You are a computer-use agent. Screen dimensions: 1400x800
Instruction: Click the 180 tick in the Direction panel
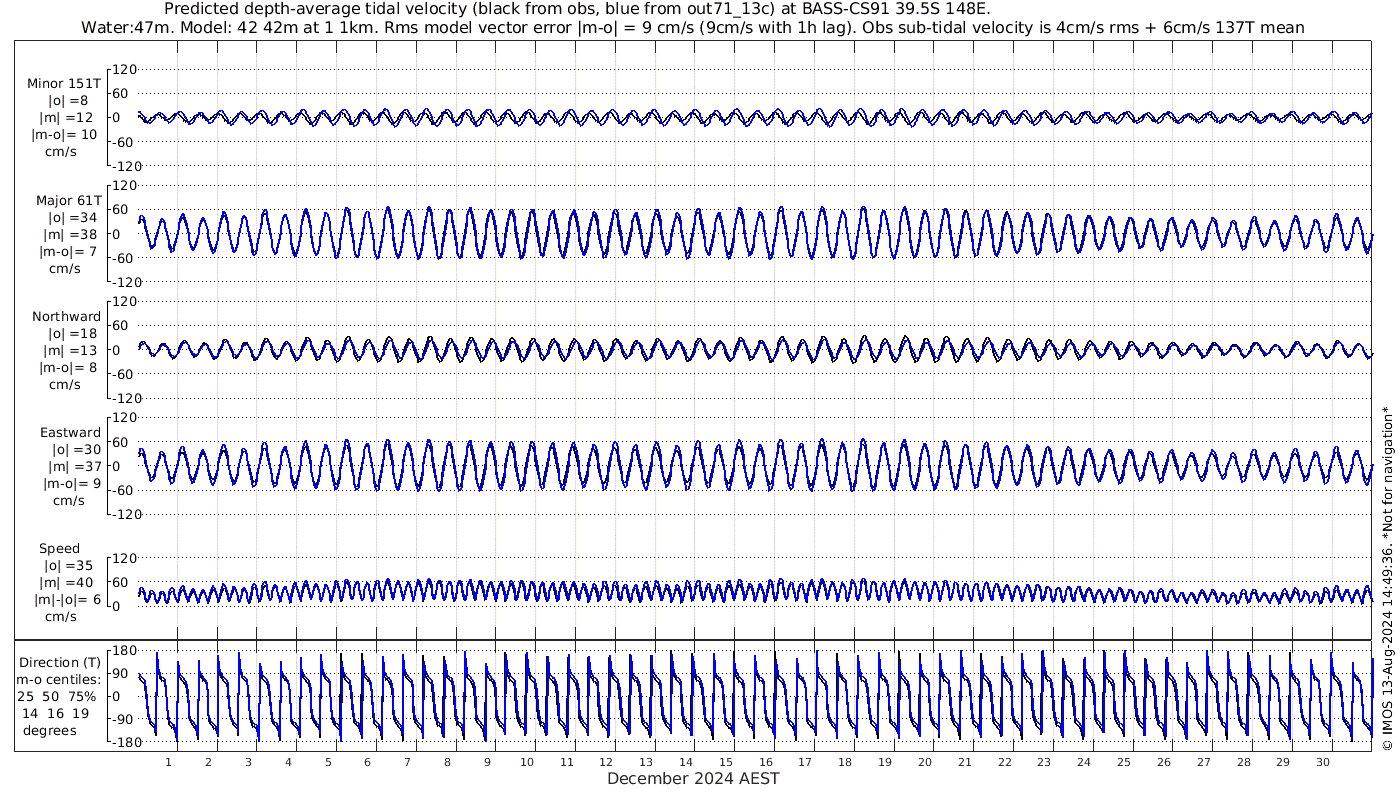click(x=124, y=651)
